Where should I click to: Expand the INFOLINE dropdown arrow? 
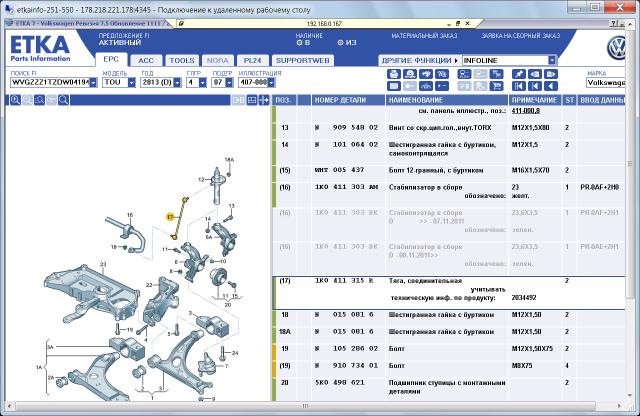click(552, 60)
